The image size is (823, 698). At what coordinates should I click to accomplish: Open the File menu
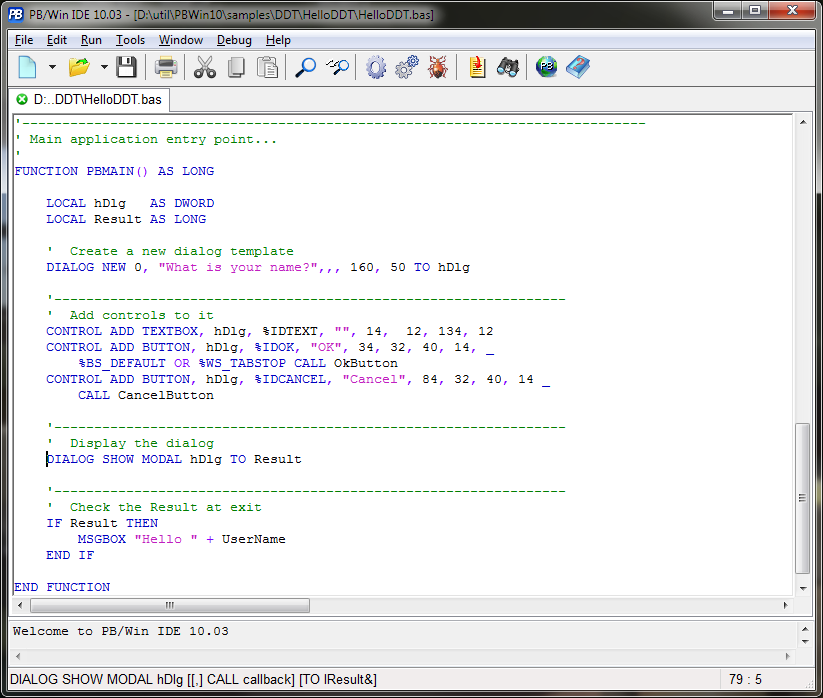(24, 40)
